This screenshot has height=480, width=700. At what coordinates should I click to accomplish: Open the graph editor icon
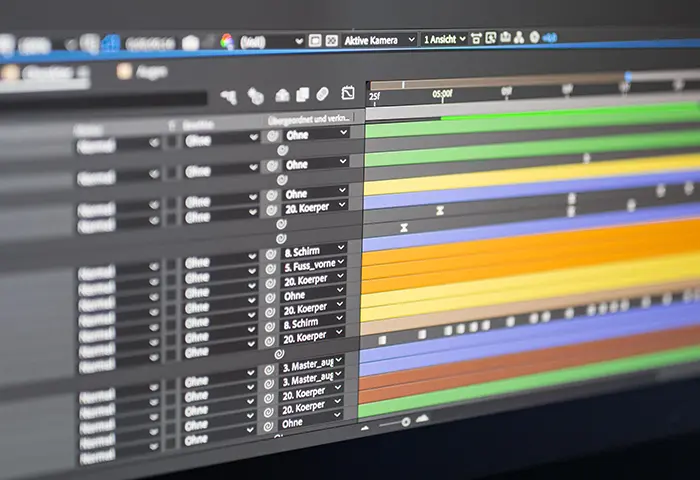tap(348, 92)
